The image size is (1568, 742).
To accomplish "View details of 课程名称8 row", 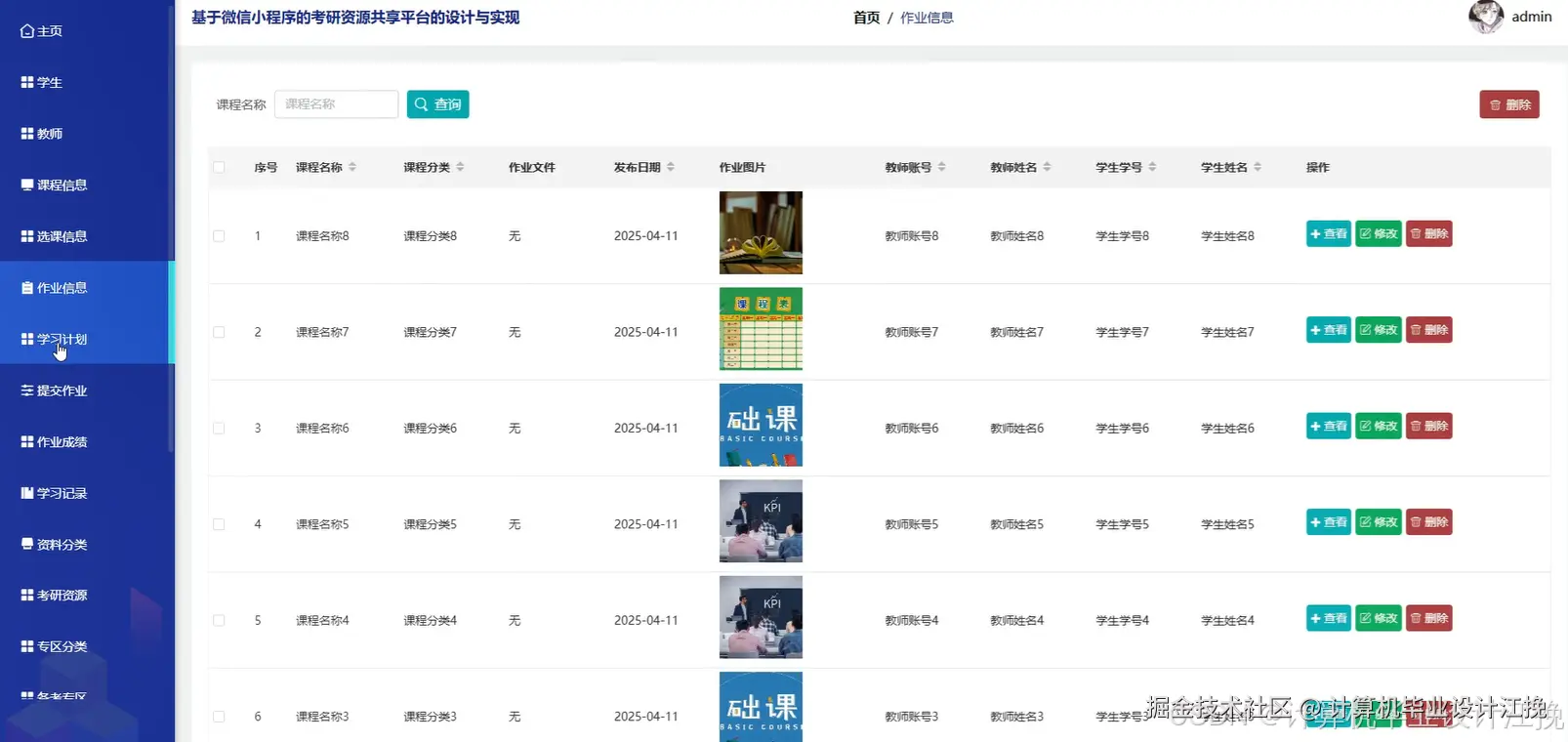I will 1328,234.
